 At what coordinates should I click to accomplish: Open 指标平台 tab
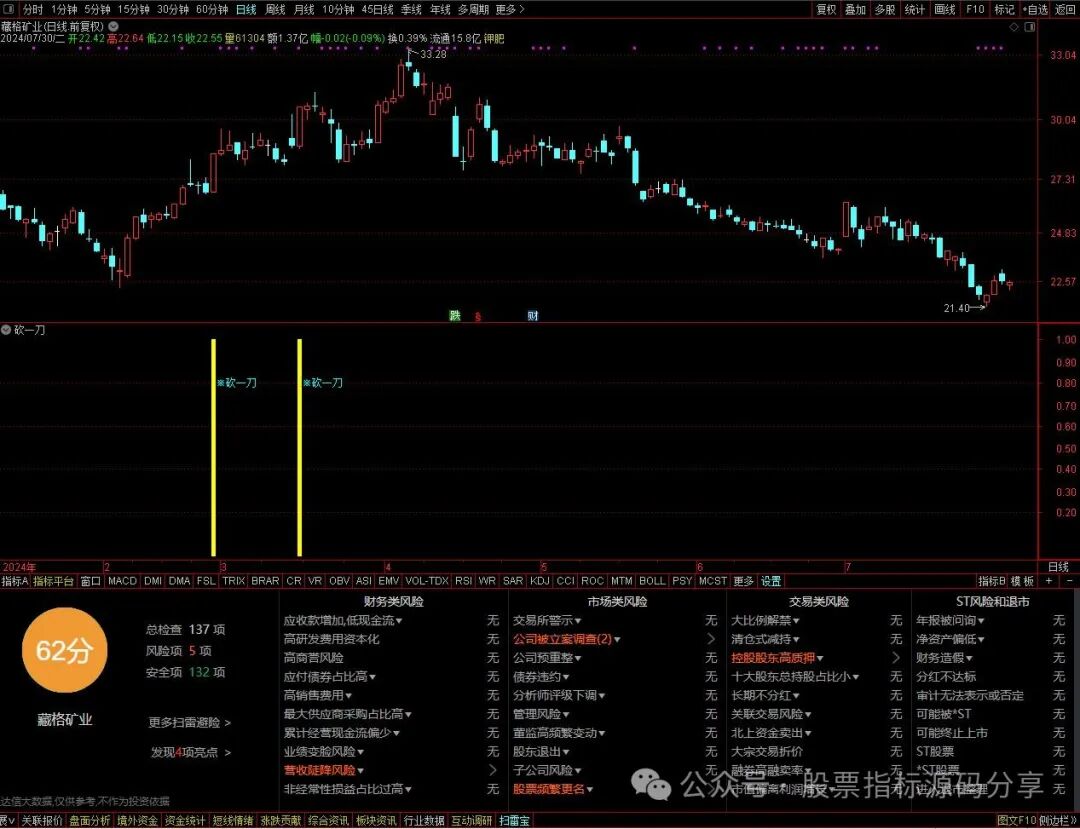pyautogui.click(x=53, y=581)
